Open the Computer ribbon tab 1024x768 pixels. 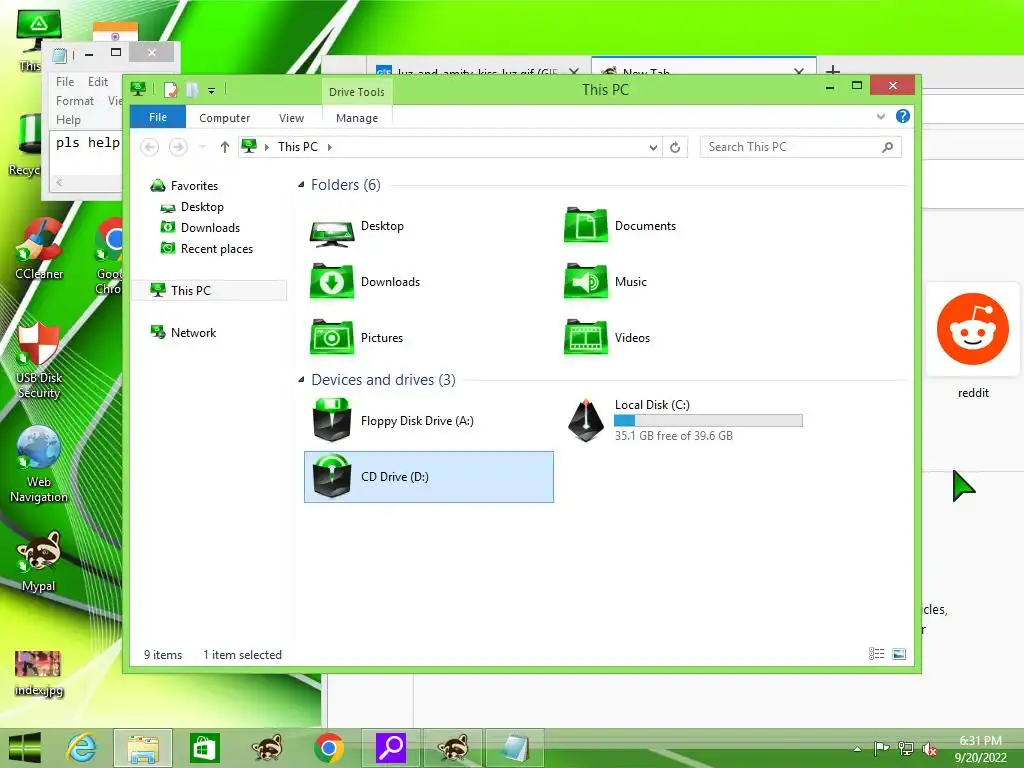[225, 118]
